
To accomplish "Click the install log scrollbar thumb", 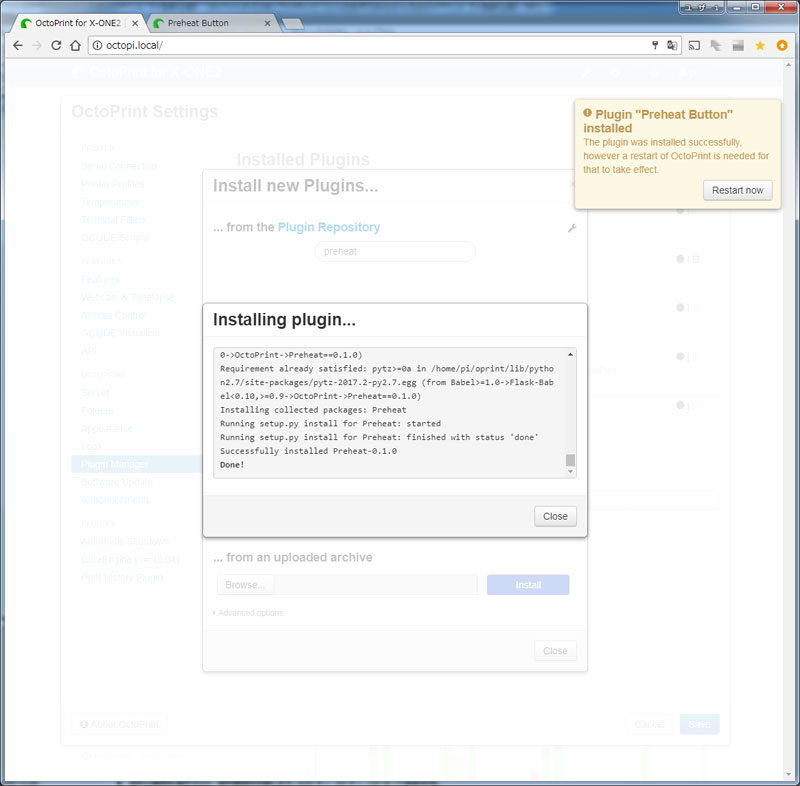I will coord(570,460).
